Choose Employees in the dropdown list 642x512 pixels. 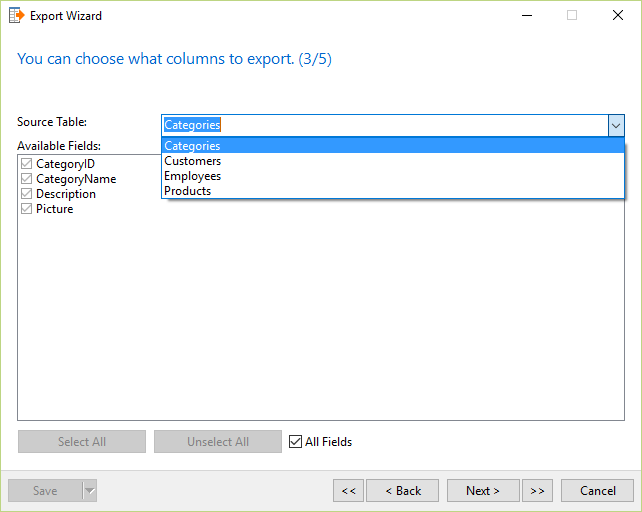393,176
